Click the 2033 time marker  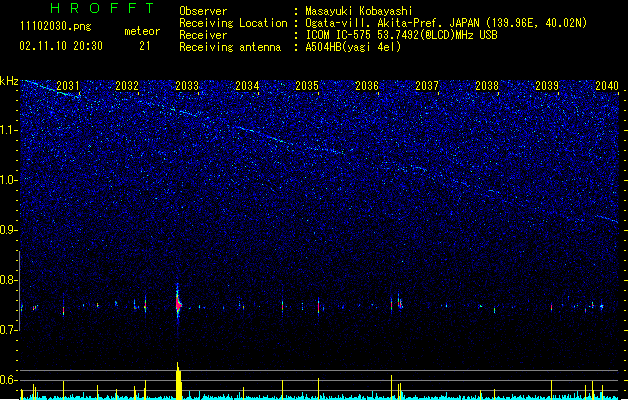(x=187, y=86)
